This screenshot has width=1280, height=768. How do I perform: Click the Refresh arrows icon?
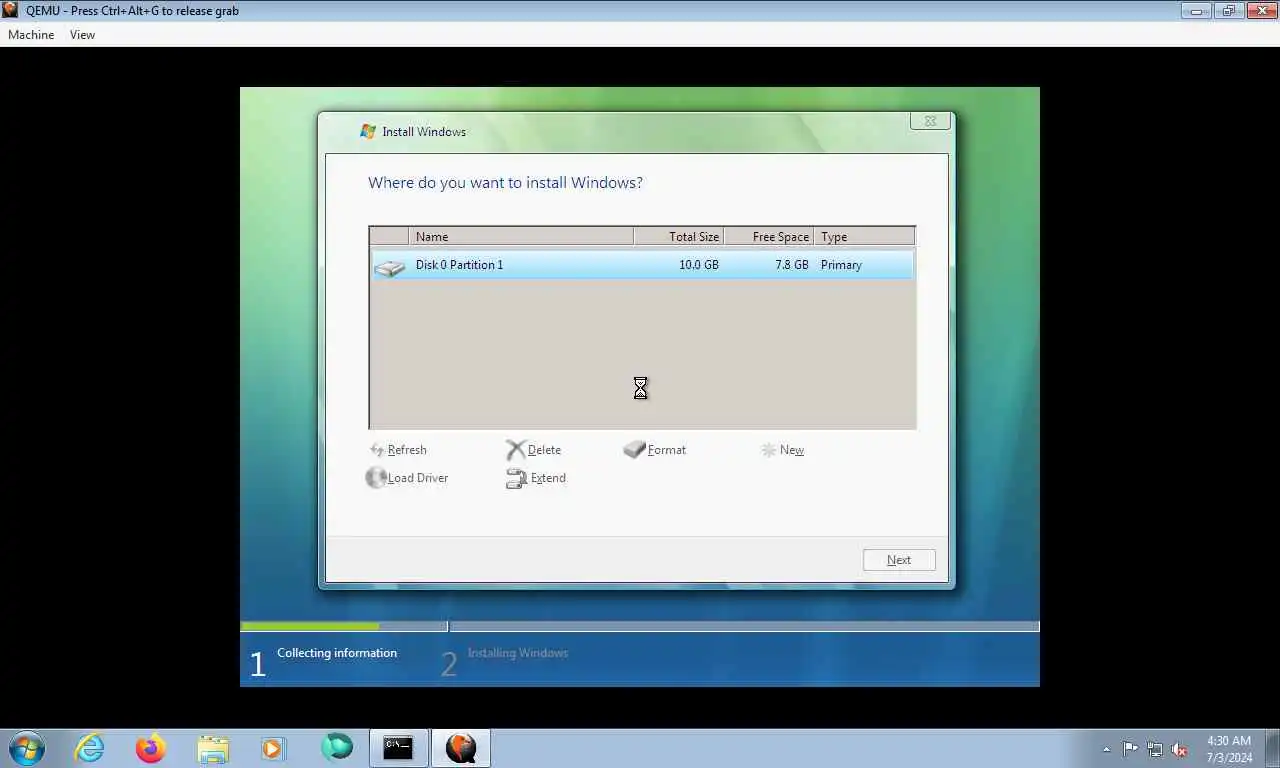click(x=377, y=450)
